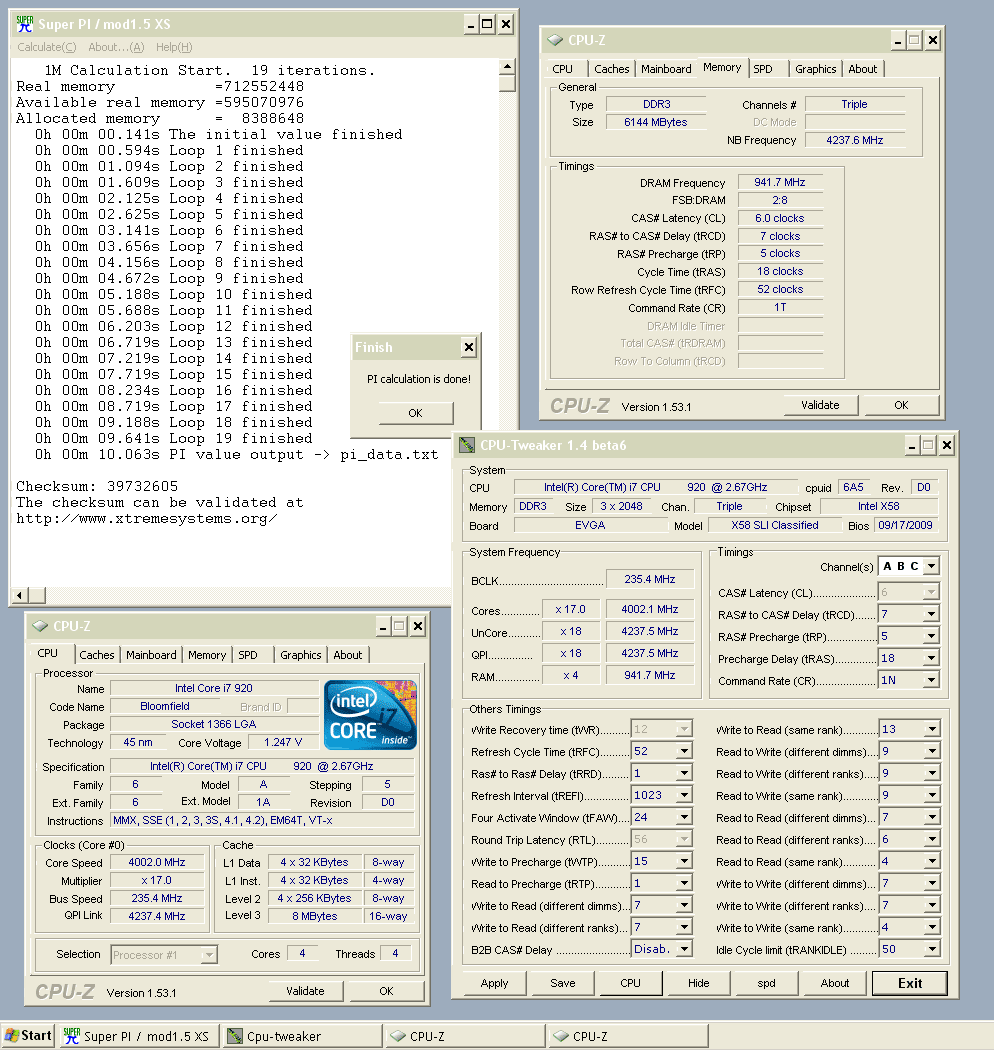Screen dimensions: 994x1050
Task: Expand the Idle Cycle limit (tRANKIDLE) dropdown
Action: tap(931, 950)
